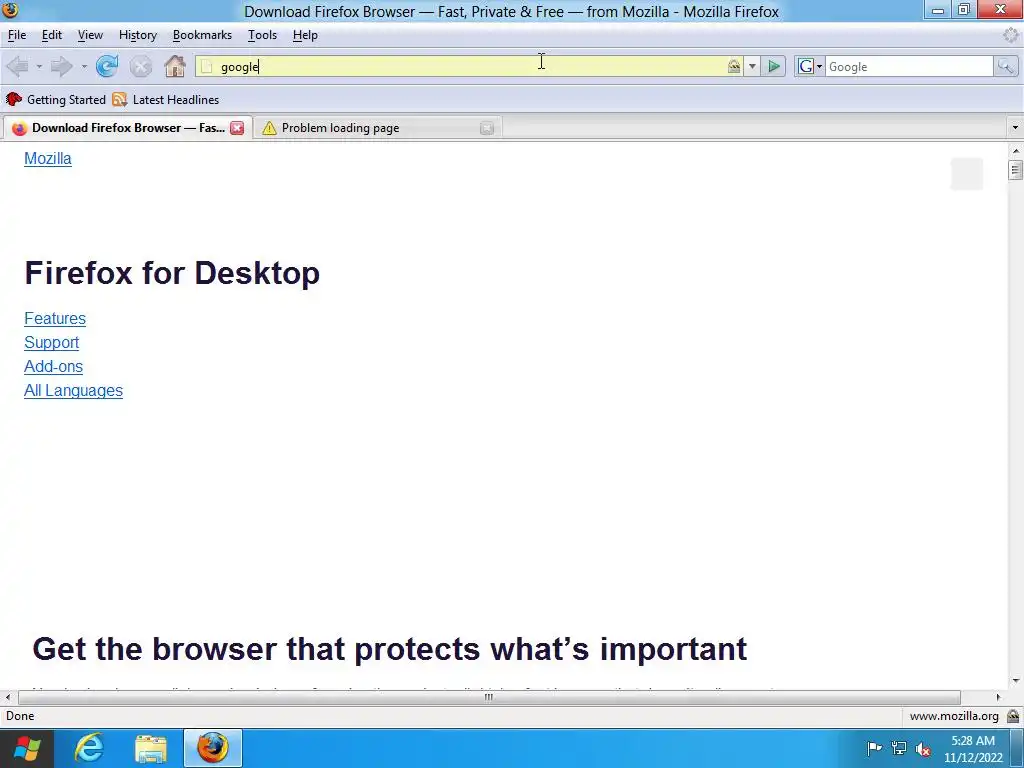
Task: Click the Back navigation arrow
Action: (x=18, y=66)
